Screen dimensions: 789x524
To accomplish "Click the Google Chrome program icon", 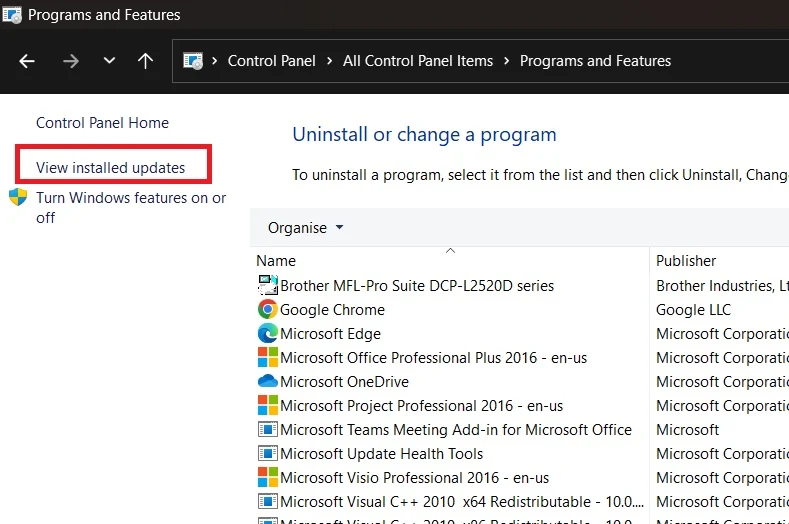I will (x=267, y=310).
